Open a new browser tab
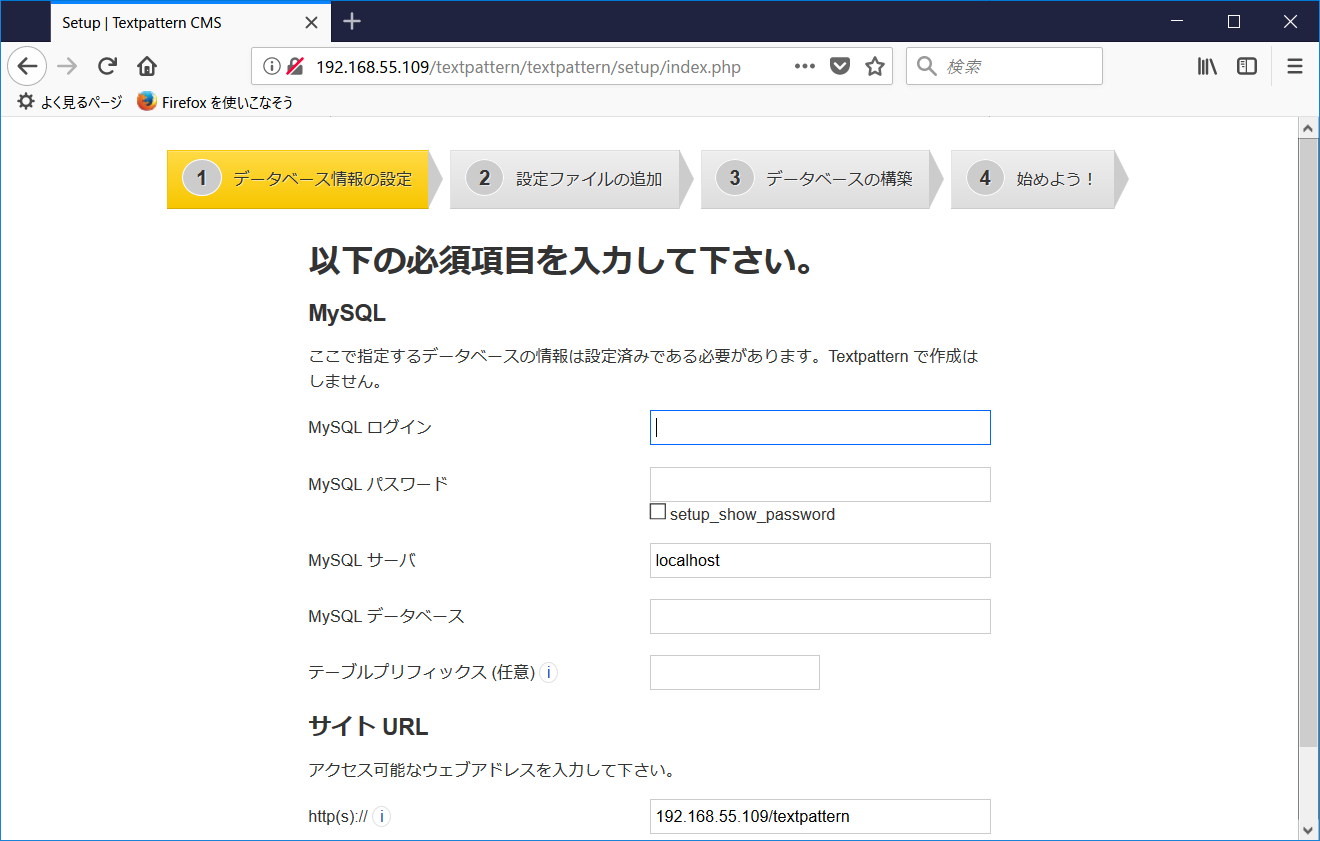This screenshot has width=1320, height=841. 351,20
